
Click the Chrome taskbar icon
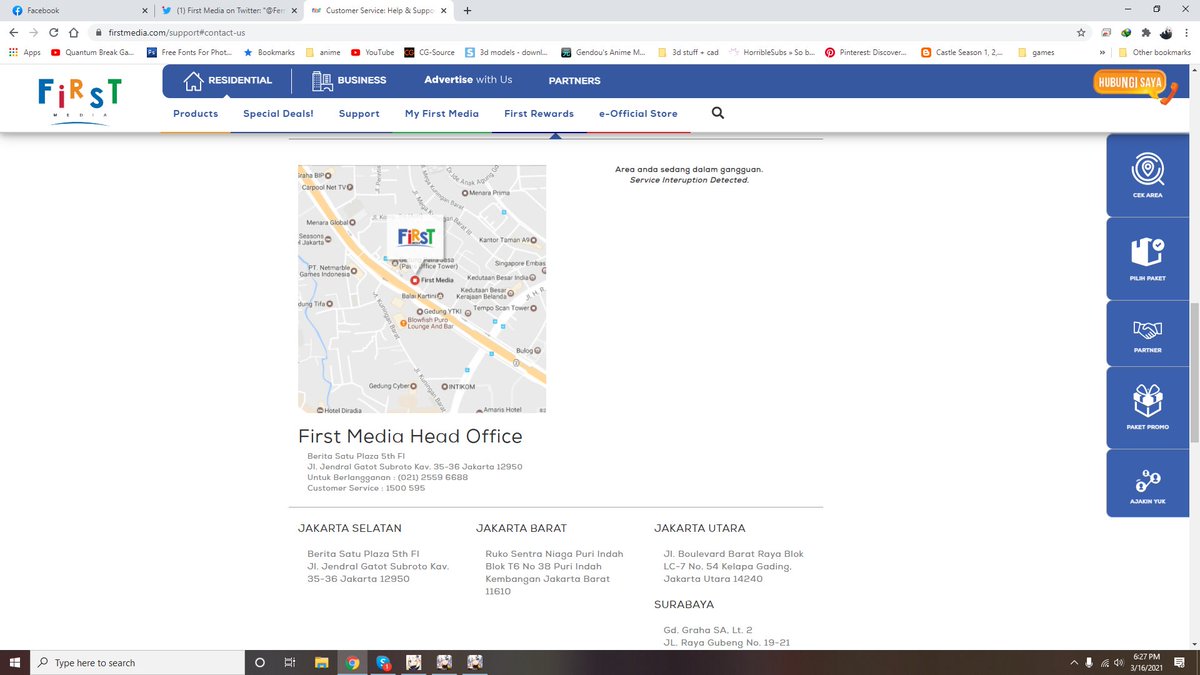point(352,662)
